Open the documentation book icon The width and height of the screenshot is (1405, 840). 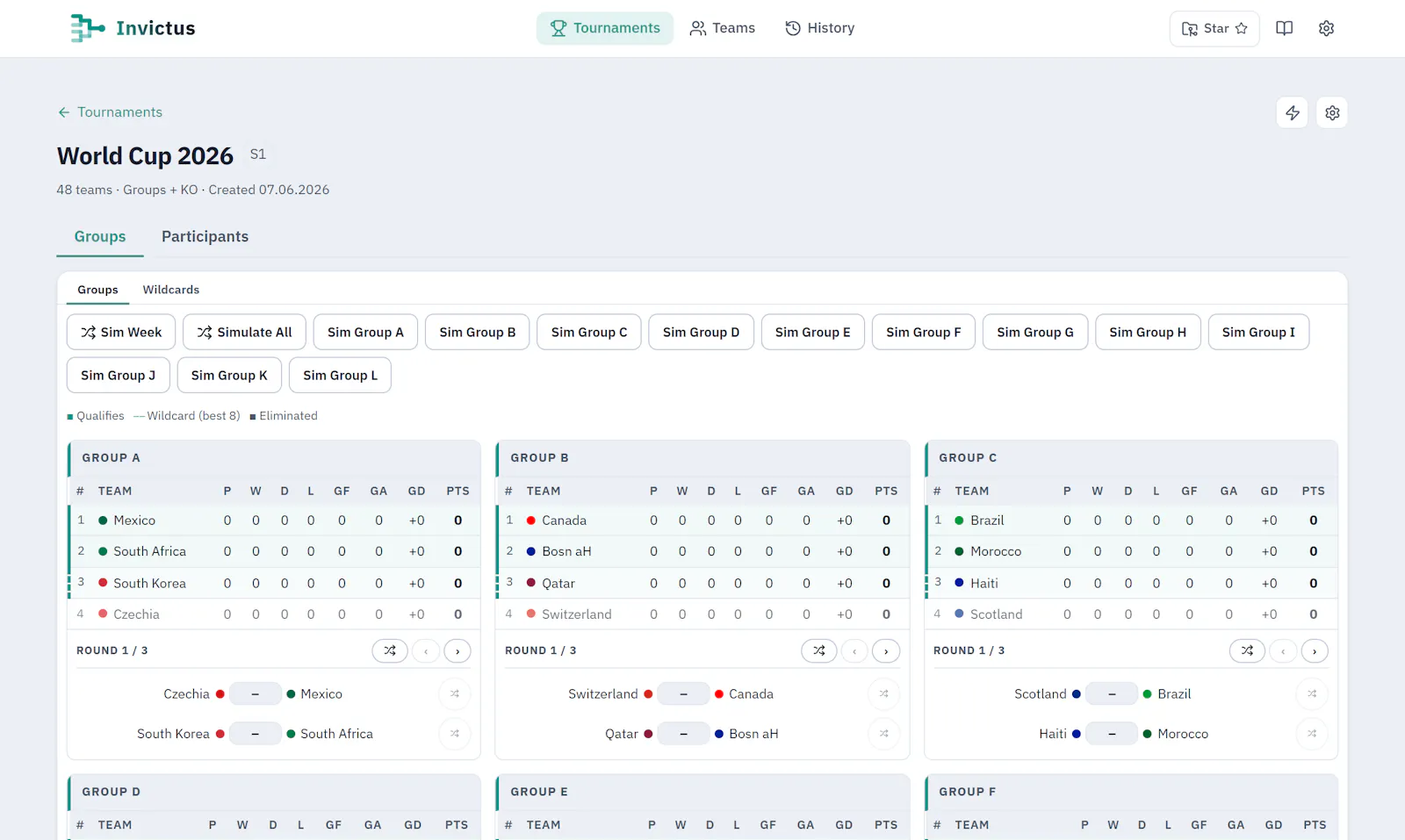point(1284,28)
